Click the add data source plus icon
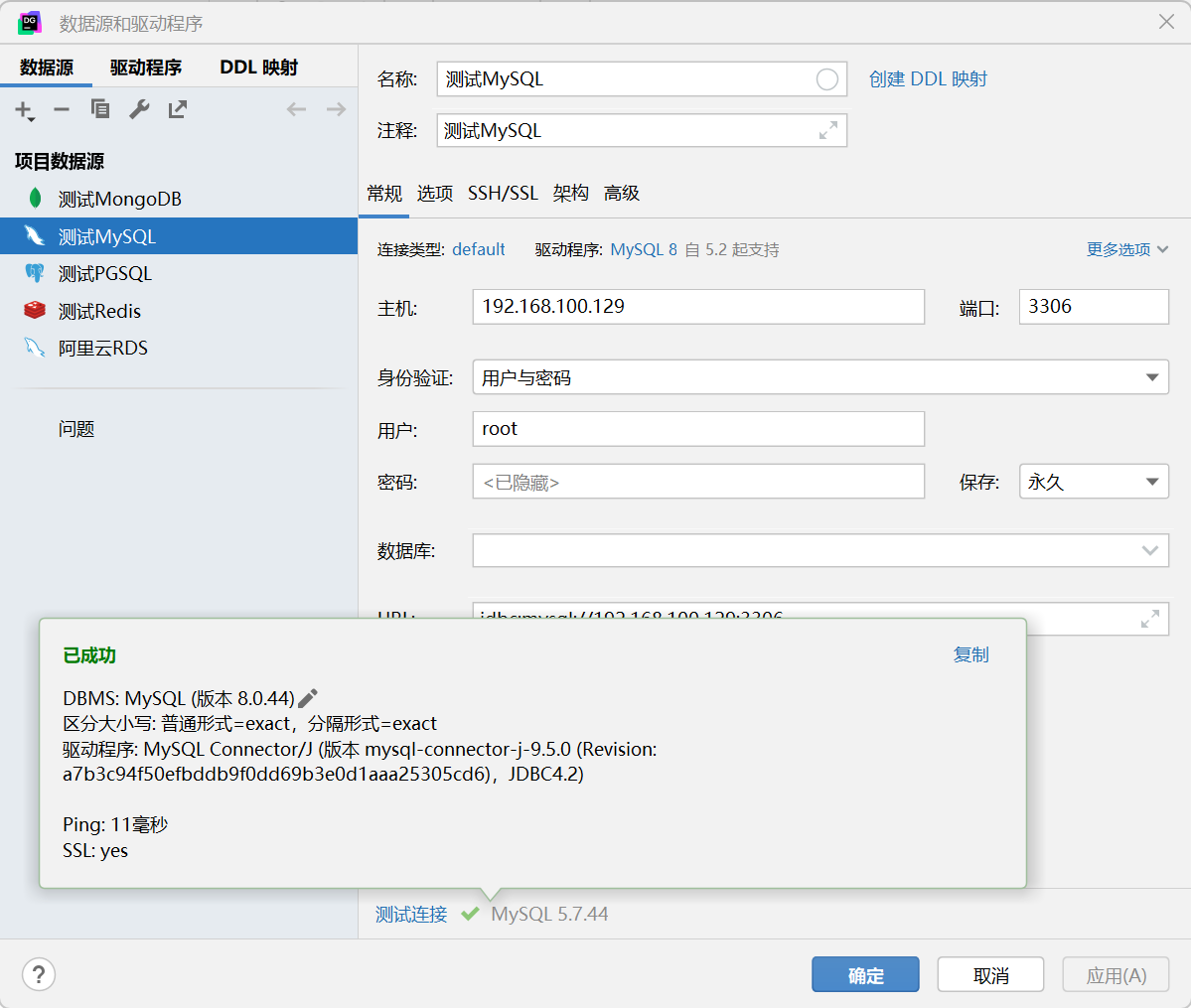 point(24,110)
